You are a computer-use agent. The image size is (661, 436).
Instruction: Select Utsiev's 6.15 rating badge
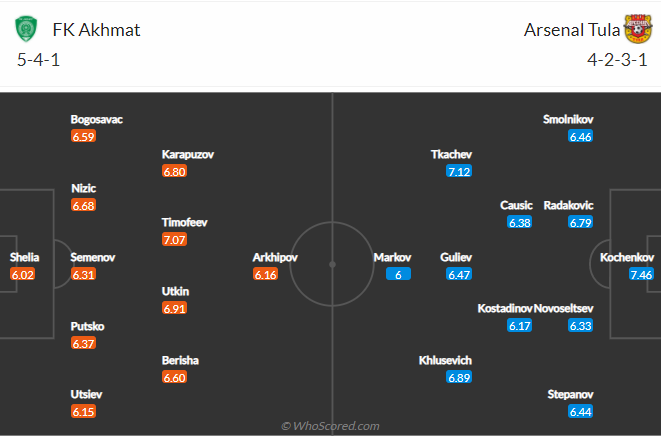pyautogui.click(x=83, y=411)
